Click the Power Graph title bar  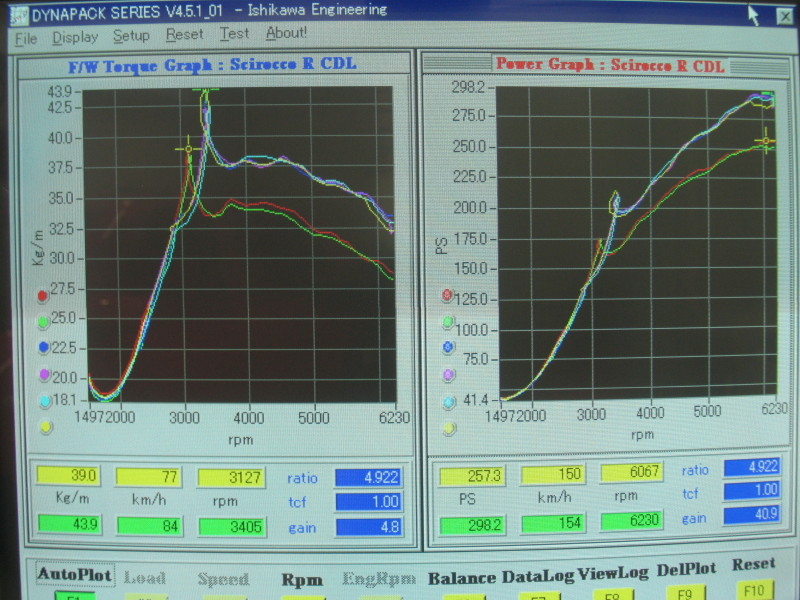point(607,65)
